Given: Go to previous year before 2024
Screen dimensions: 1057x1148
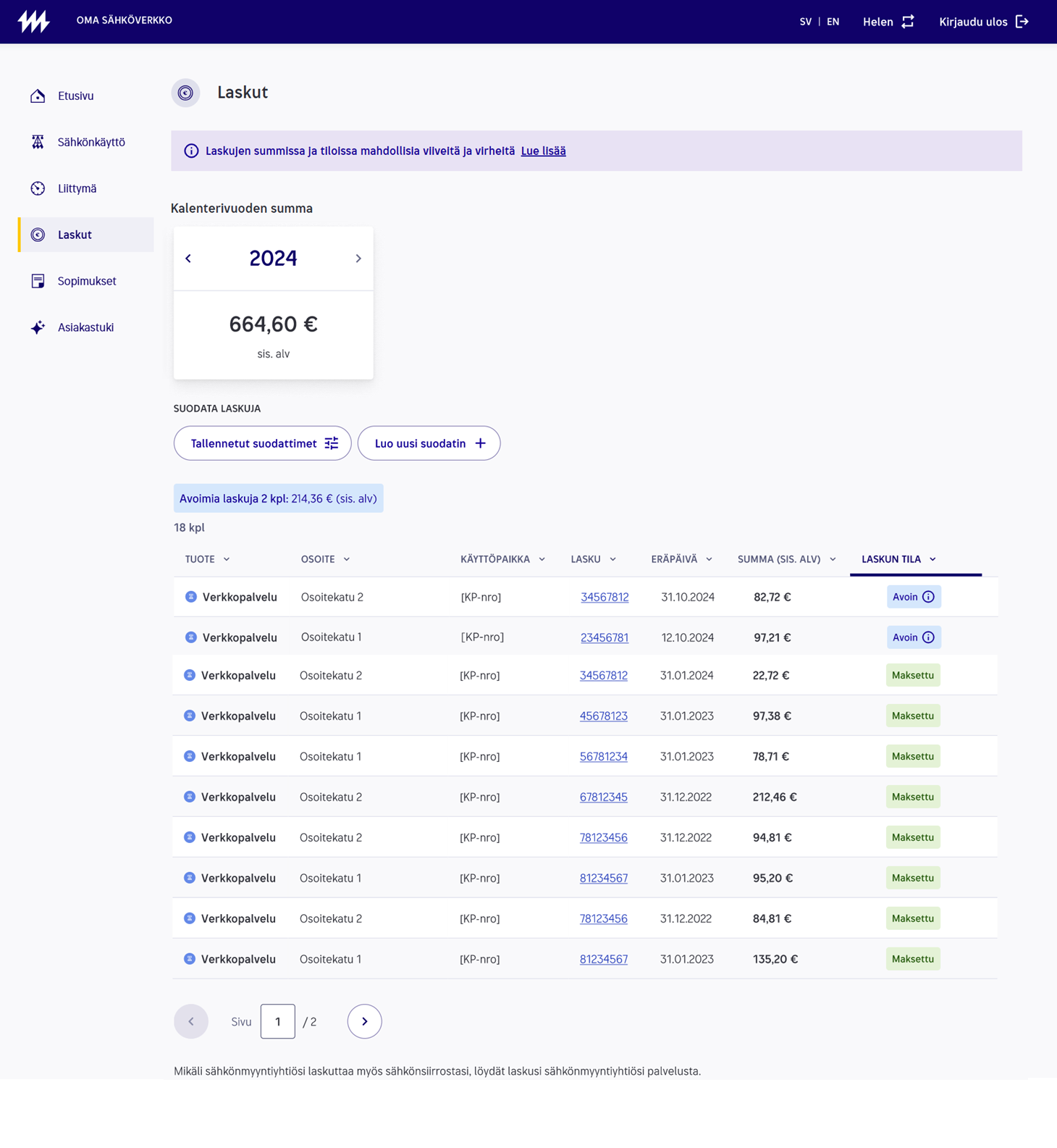Looking at the screenshot, I should (x=188, y=259).
